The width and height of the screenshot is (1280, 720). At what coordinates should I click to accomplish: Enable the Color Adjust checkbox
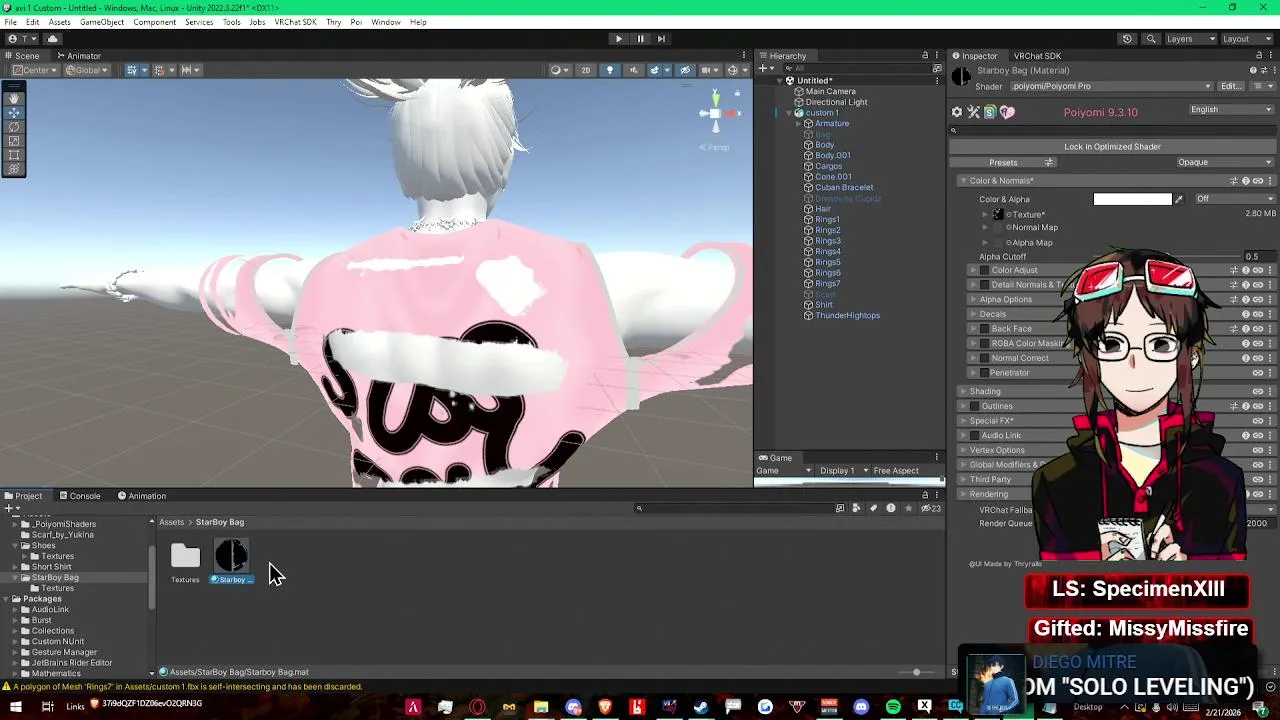click(x=984, y=270)
